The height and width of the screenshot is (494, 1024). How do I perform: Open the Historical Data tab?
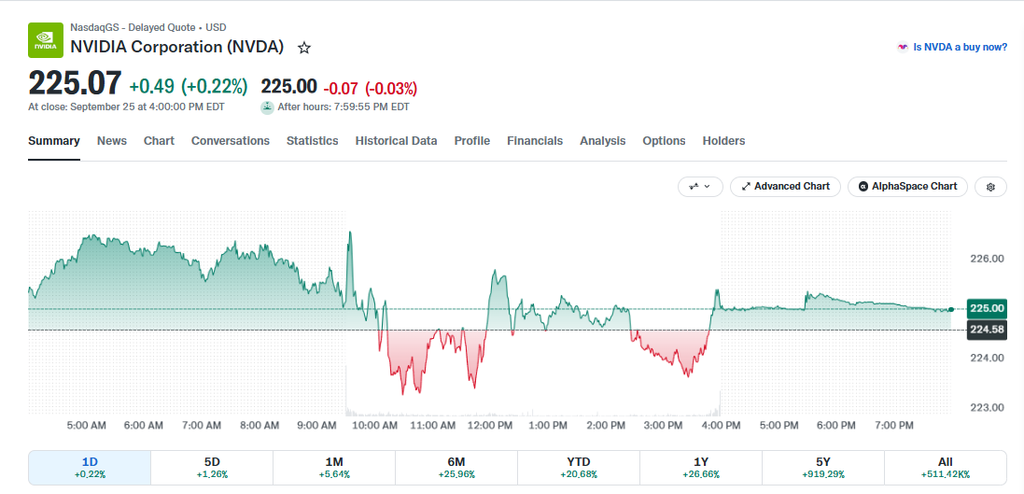click(396, 141)
